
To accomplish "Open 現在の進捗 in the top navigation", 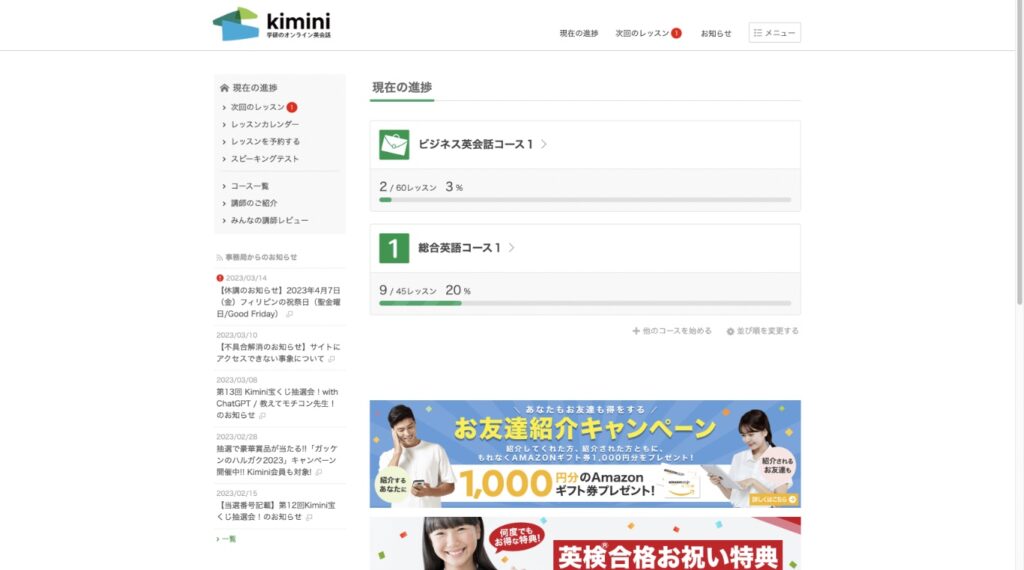I will coord(578,33).
